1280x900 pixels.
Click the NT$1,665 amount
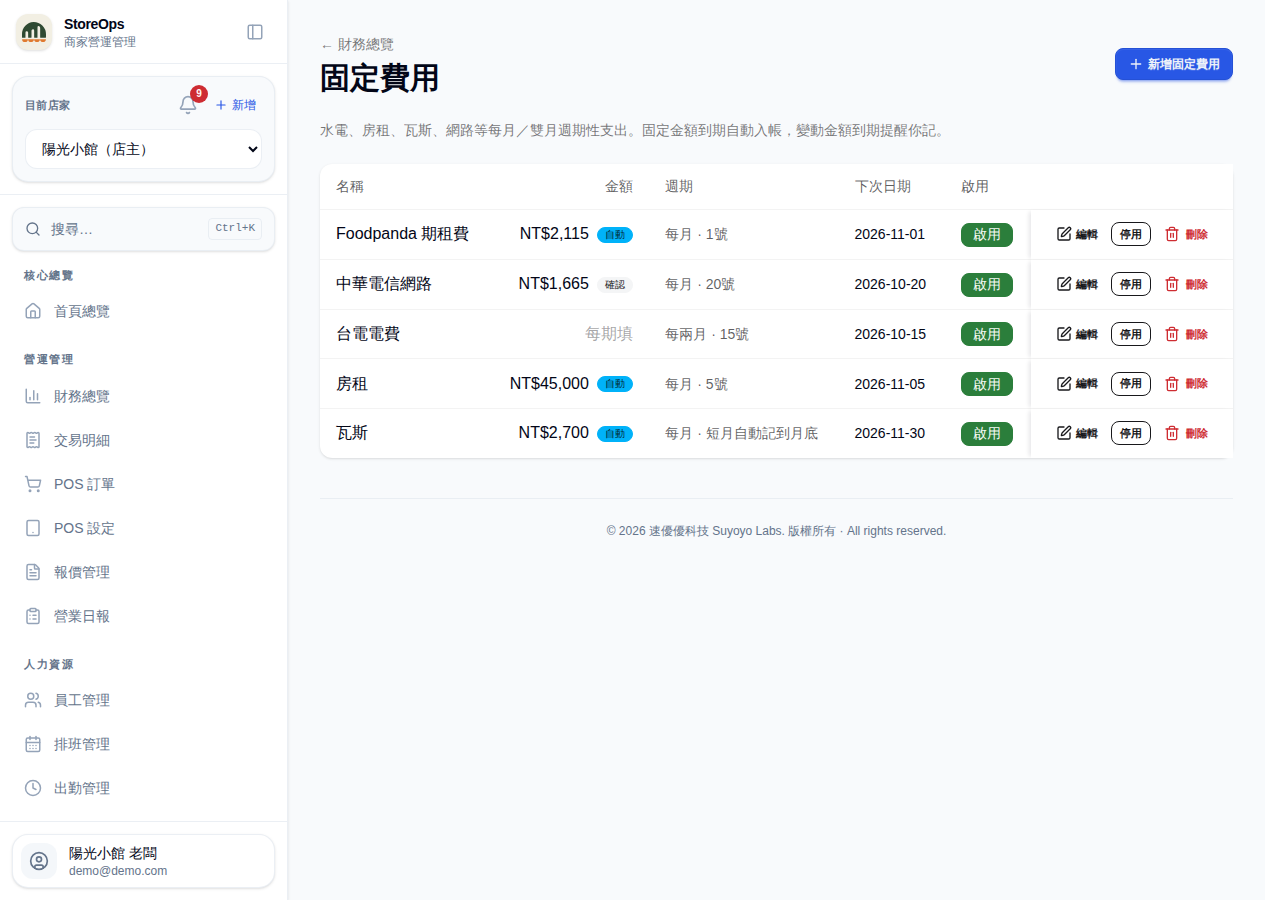click(x=553, y=284)
